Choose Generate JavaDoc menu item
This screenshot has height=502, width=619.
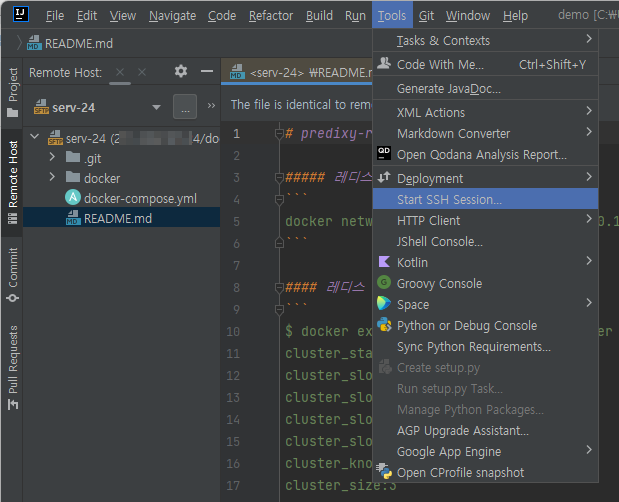[x=485, y=88]
